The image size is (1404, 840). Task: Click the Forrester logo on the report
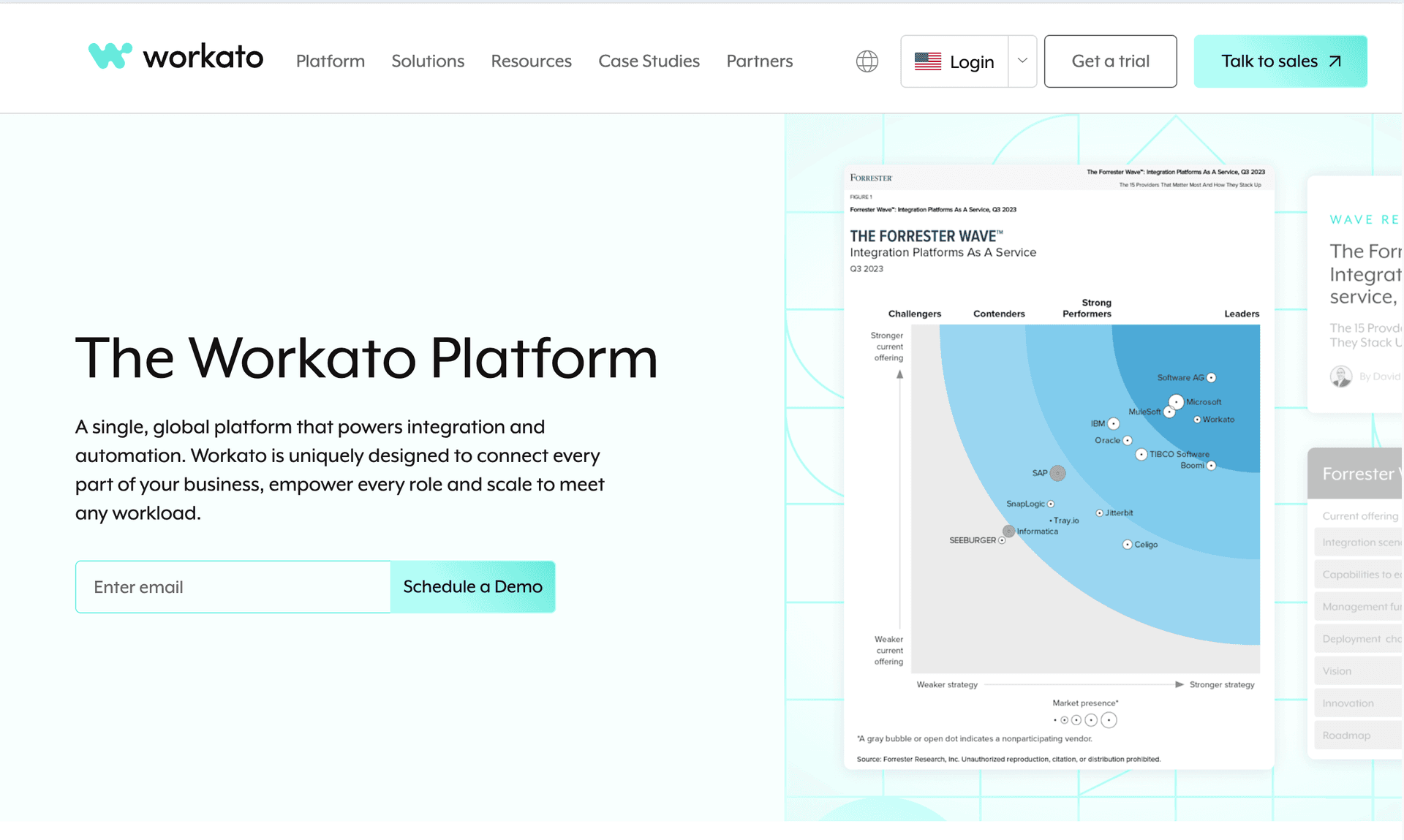[x=871, y=178]
